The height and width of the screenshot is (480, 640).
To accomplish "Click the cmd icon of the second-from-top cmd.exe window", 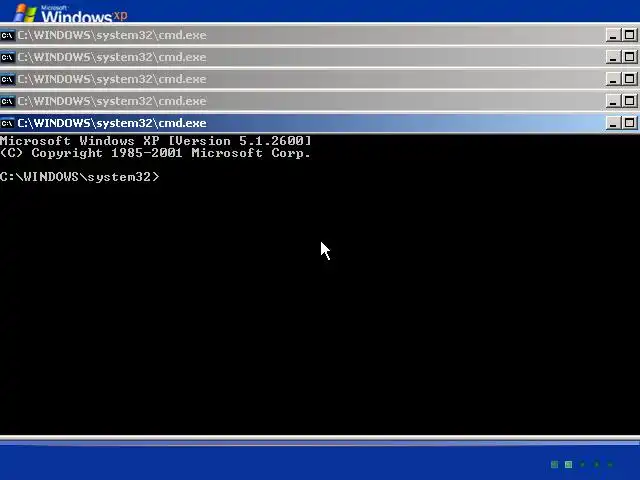I will 7,57.
